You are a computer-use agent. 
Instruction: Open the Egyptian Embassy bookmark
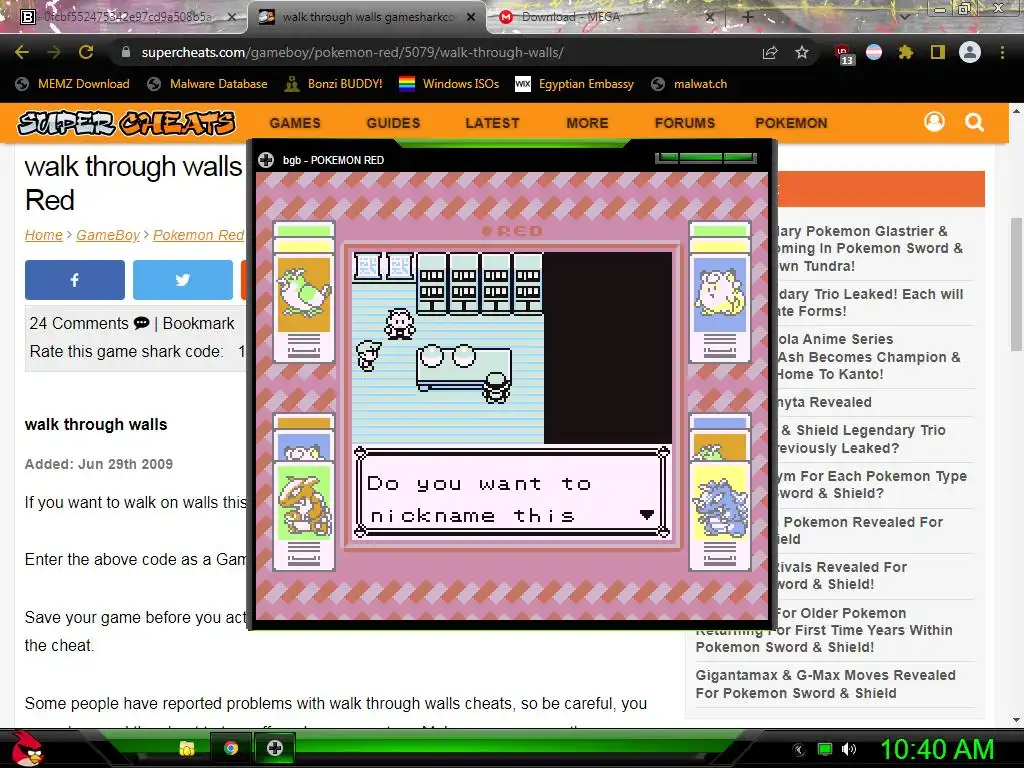pyautogui.click(x=575, y=84)
